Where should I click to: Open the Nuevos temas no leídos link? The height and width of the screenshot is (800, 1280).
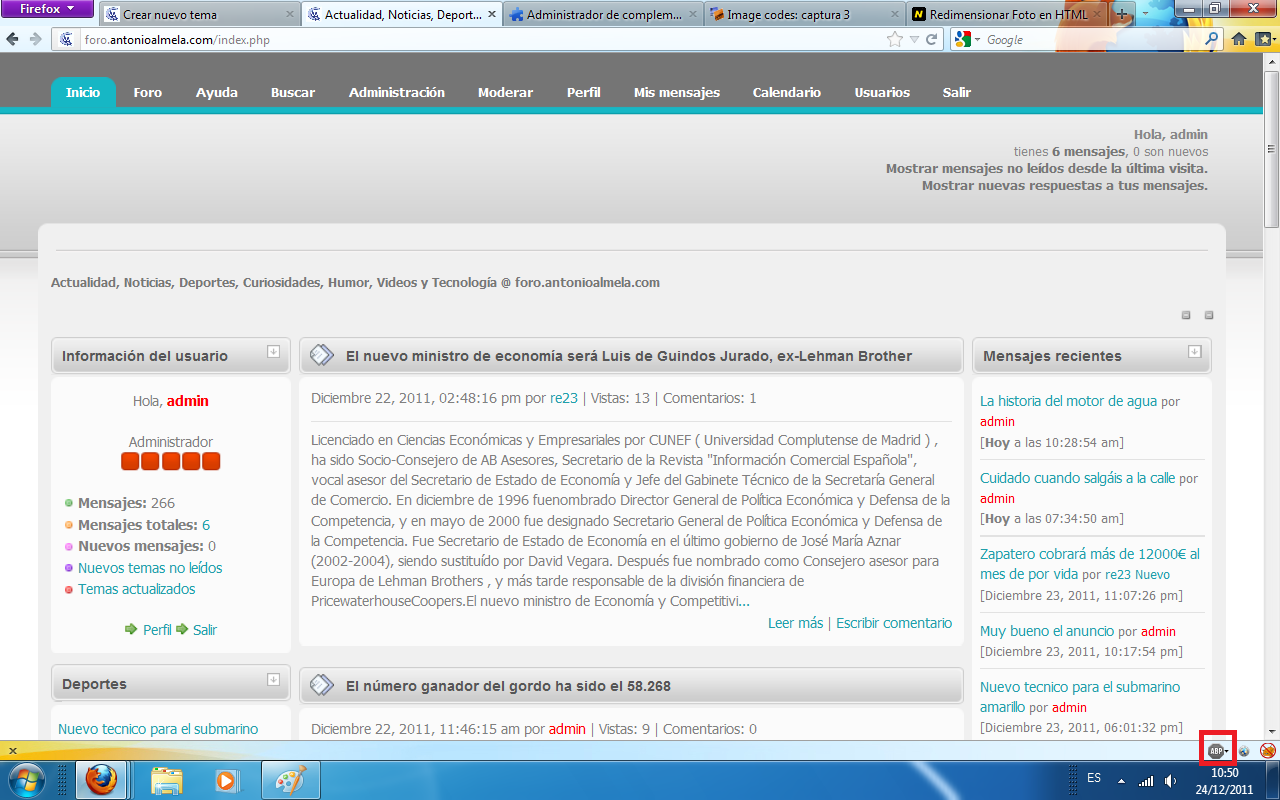[150, 568]
